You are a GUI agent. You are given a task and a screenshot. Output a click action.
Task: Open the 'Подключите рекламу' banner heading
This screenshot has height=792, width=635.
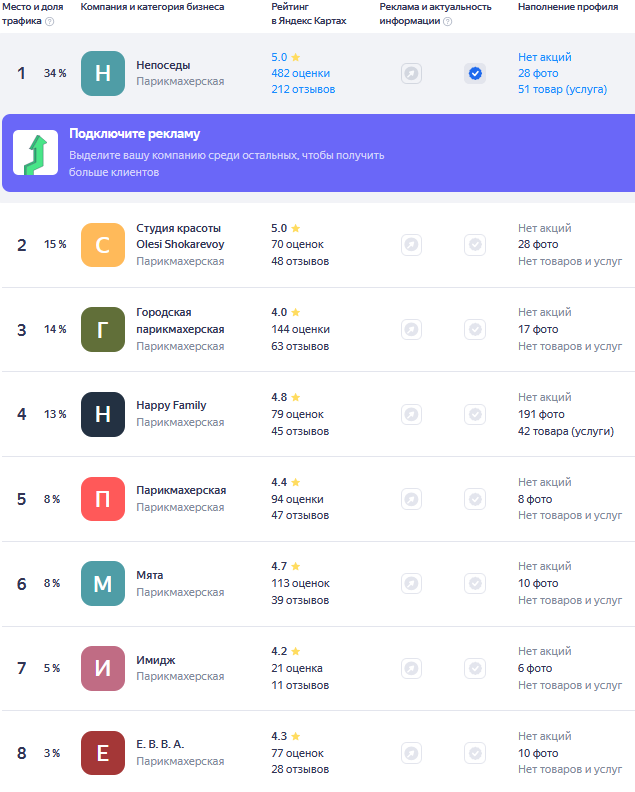click(x=134, y=134)
